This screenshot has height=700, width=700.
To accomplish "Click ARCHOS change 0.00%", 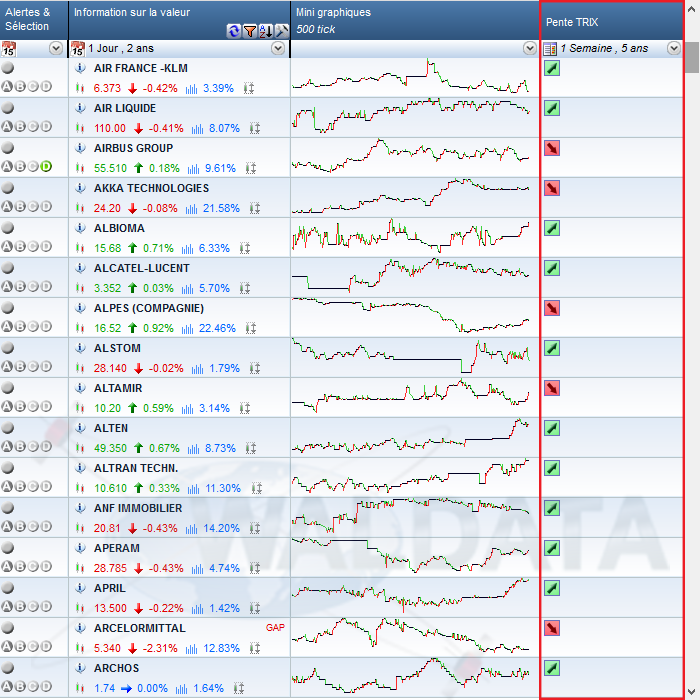I will click(x=152, y=688).
